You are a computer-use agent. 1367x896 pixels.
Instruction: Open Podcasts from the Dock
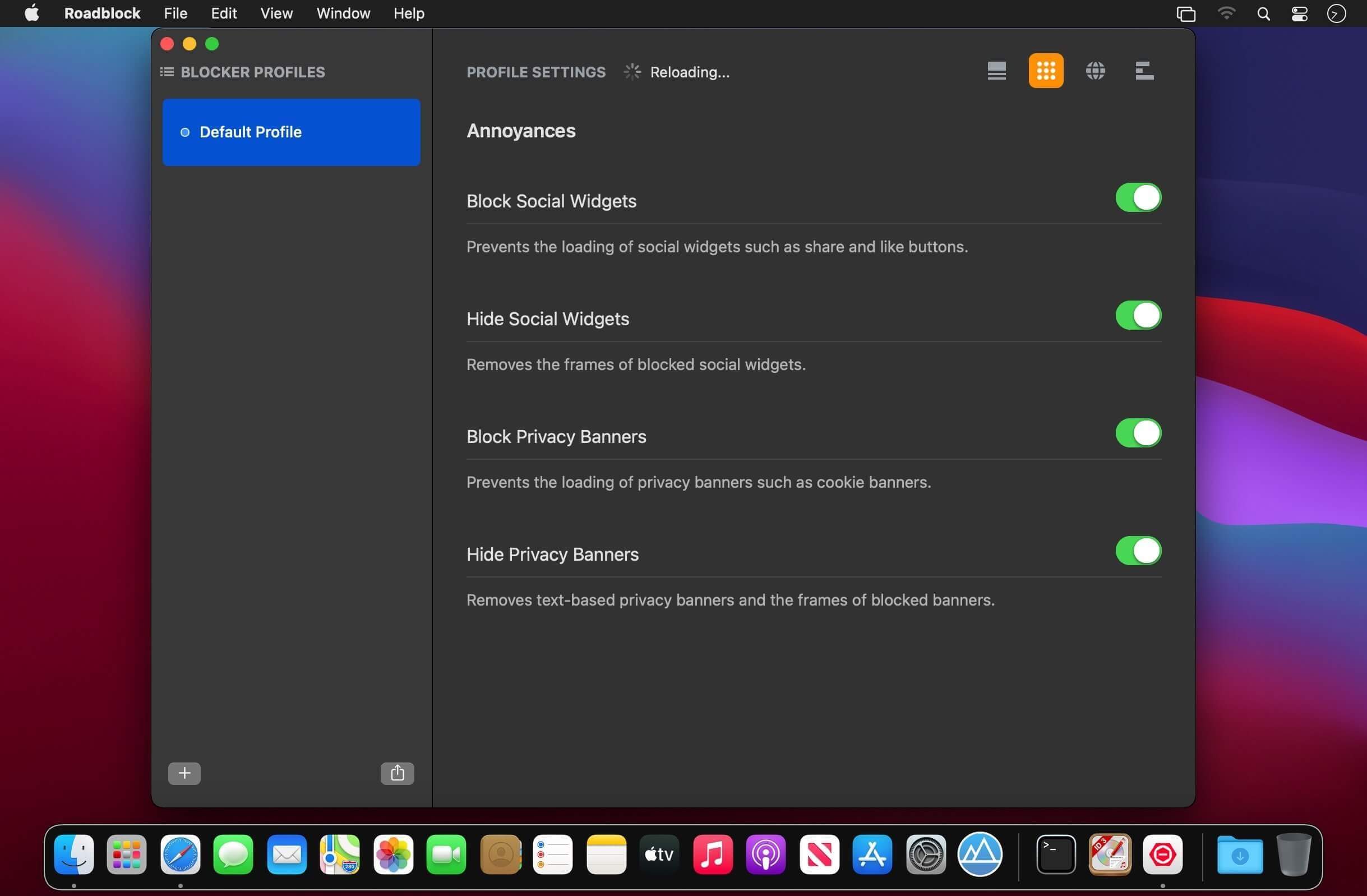click(x=765, y=854)
